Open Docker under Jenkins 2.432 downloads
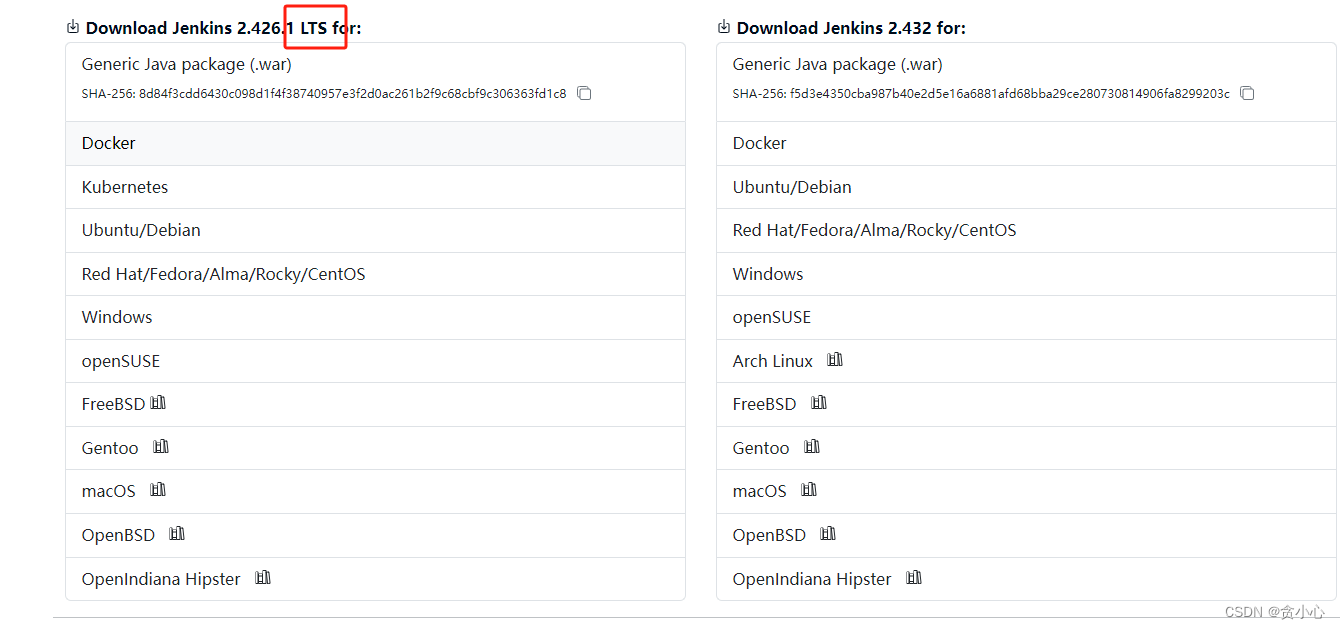The image size is (1340, 629). (1026, 143)
